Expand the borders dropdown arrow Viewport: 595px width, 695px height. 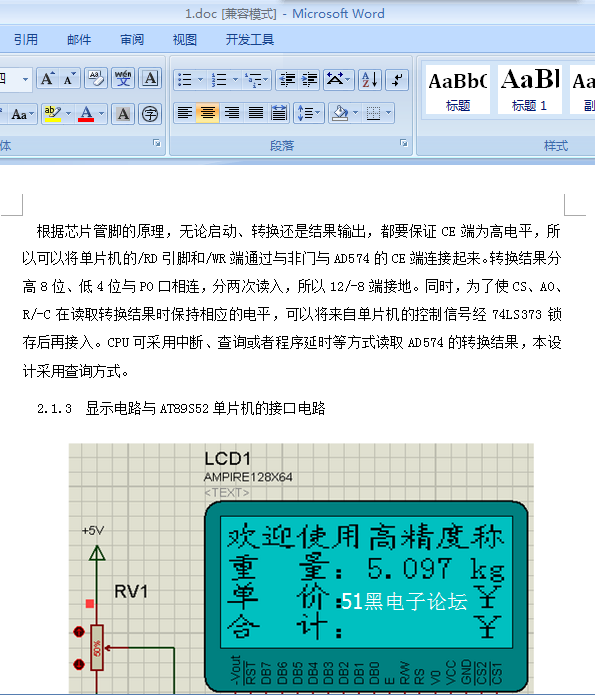tap(388, 113)
